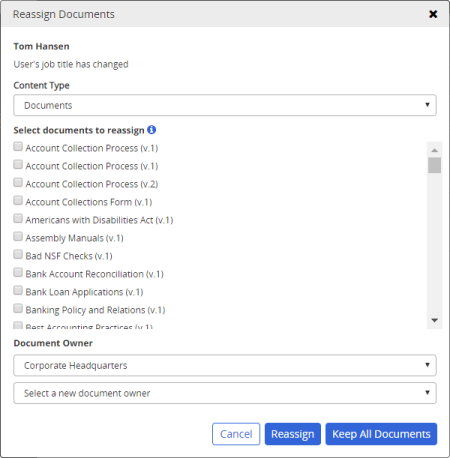Click the Cancel button
Viewport: 450px width, 458px height.
point(236,434)
